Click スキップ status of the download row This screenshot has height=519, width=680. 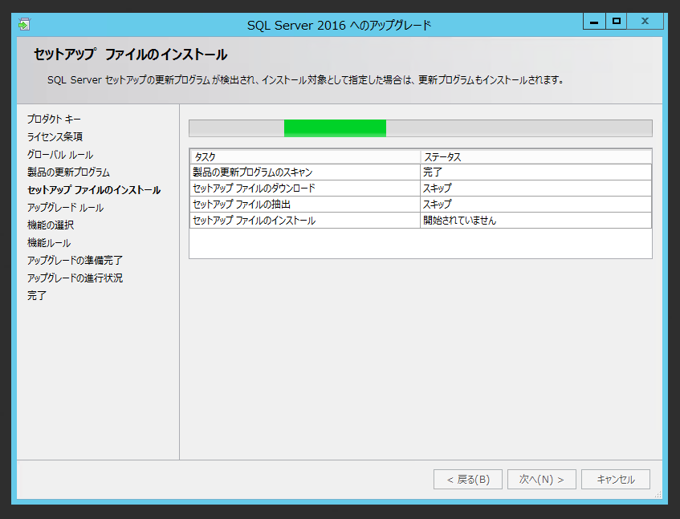(x=536, y=188)
